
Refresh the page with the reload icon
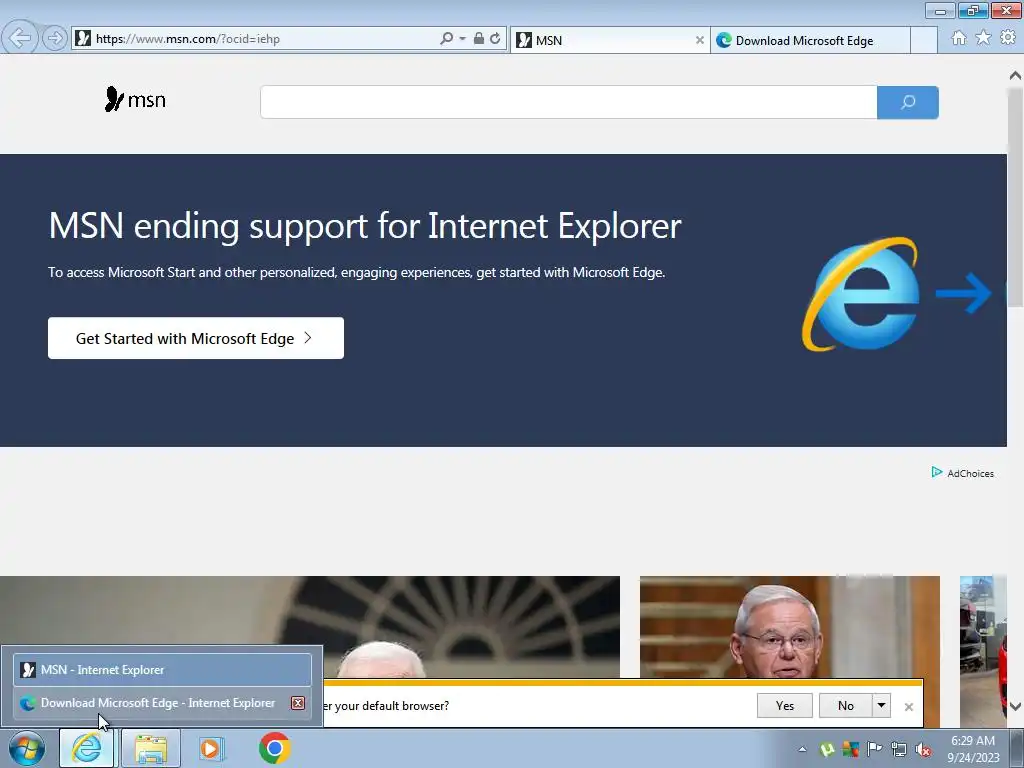click(x=496, y=39)
